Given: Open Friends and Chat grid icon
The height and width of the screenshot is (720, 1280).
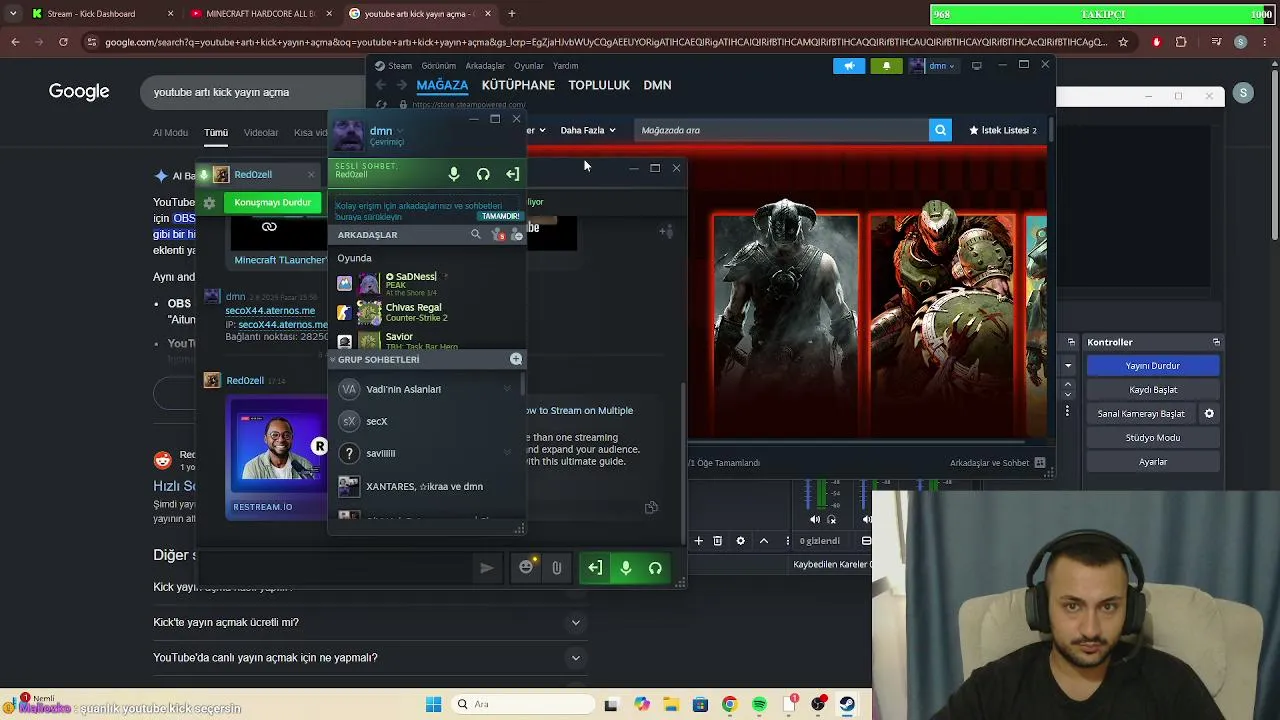Looking at the screenshot, I should 1040,463.
